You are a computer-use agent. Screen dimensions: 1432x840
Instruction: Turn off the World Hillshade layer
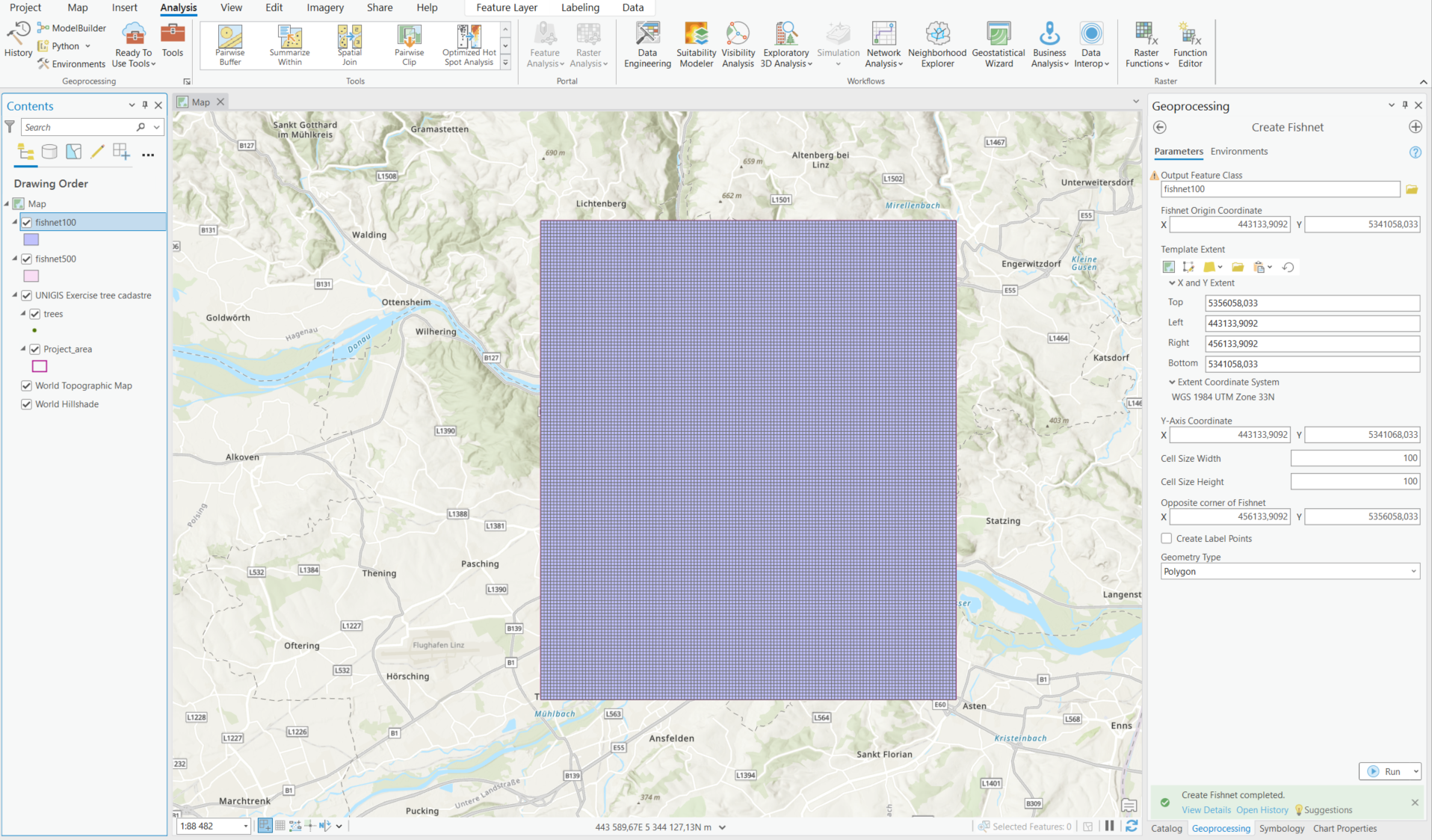point(26,404)
